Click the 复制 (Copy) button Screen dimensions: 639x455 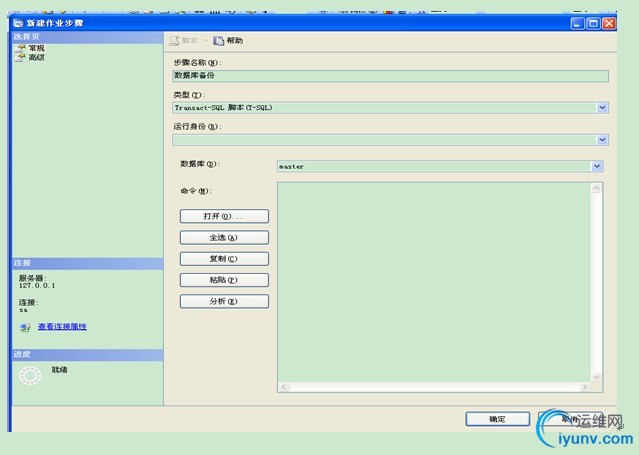tap(224, 258)
